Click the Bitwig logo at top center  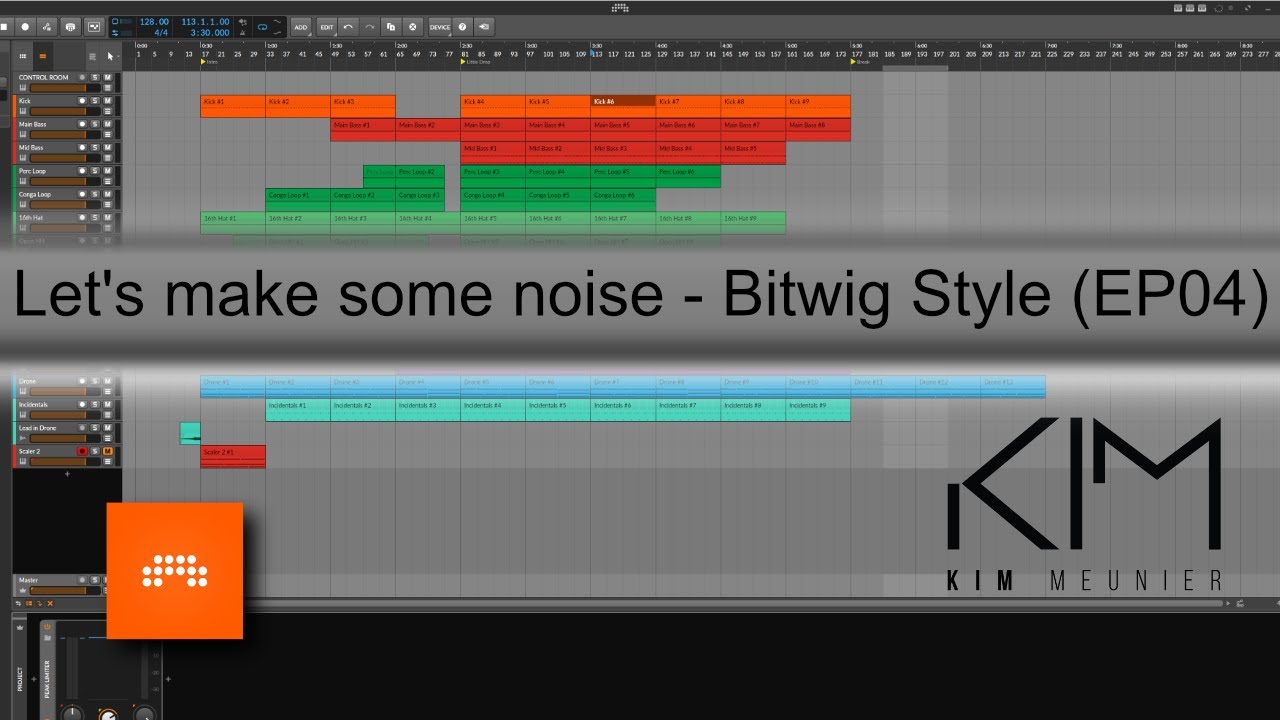(x=620, y=7)
